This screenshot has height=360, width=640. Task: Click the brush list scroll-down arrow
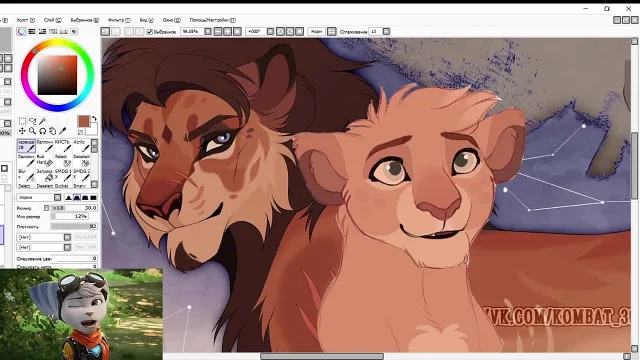[x=94, y=184]
